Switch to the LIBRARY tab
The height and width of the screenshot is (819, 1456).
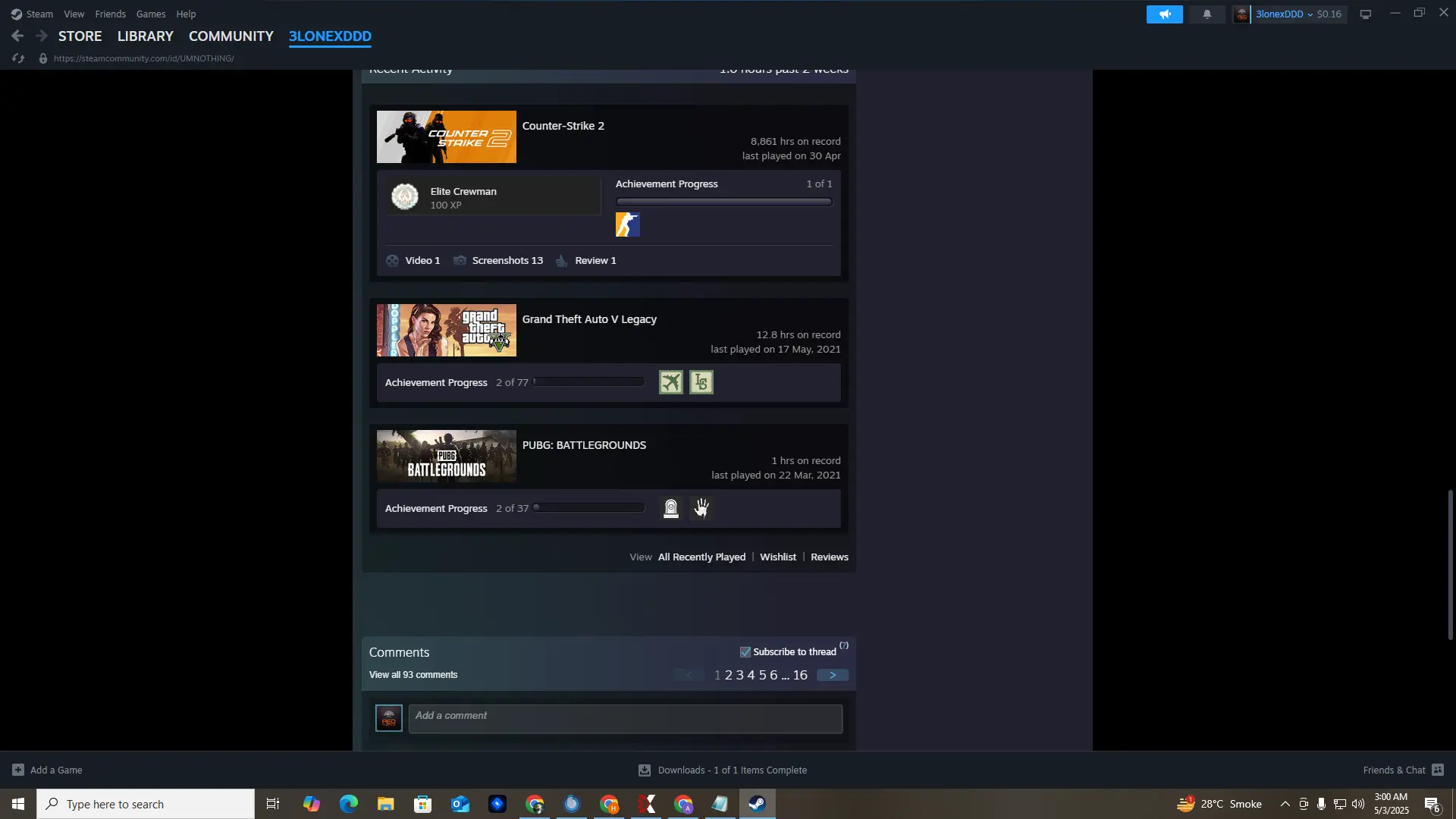pos(145,36)
